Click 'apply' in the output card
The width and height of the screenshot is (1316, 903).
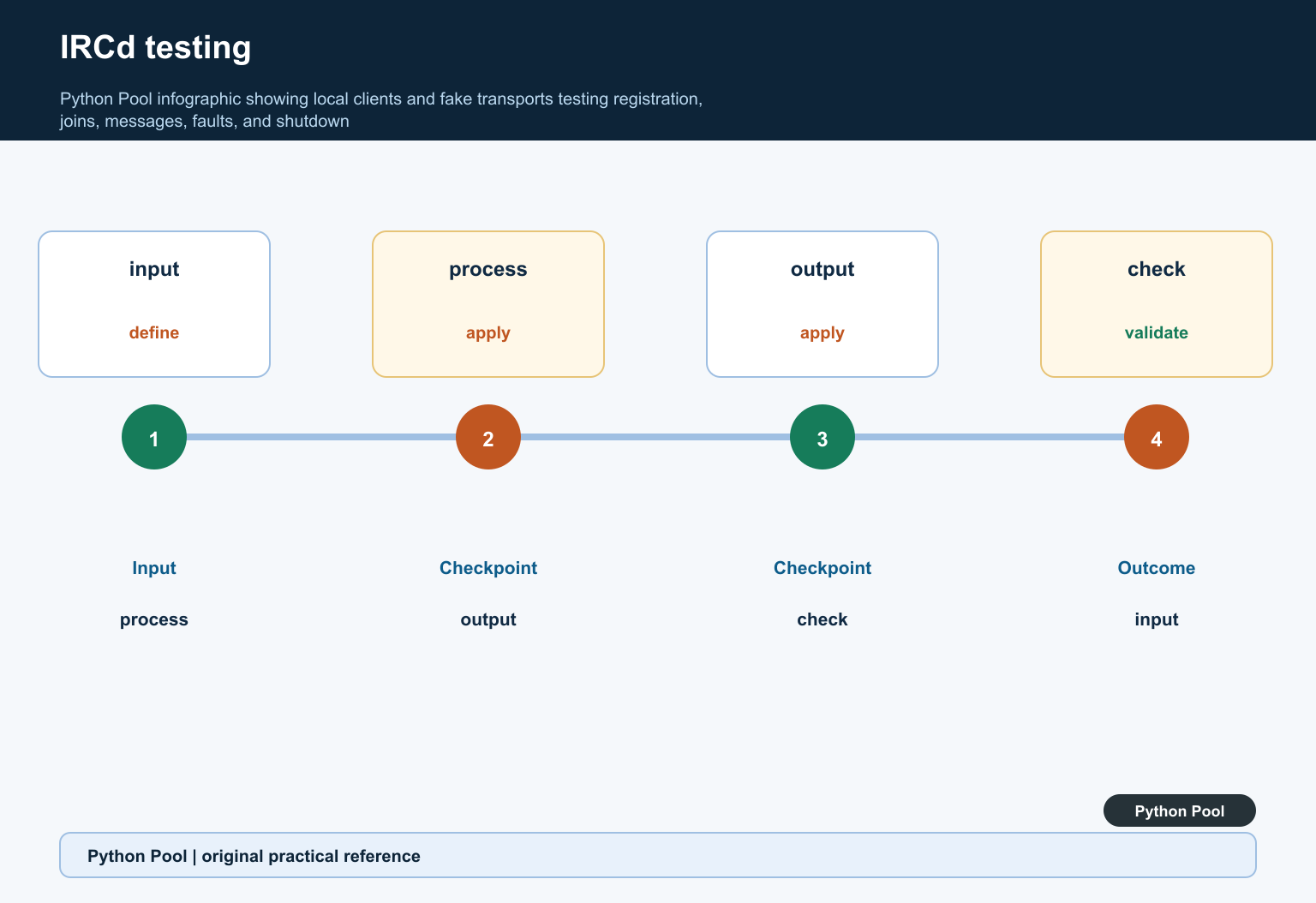pyautogui.click(x=822, y=333)
